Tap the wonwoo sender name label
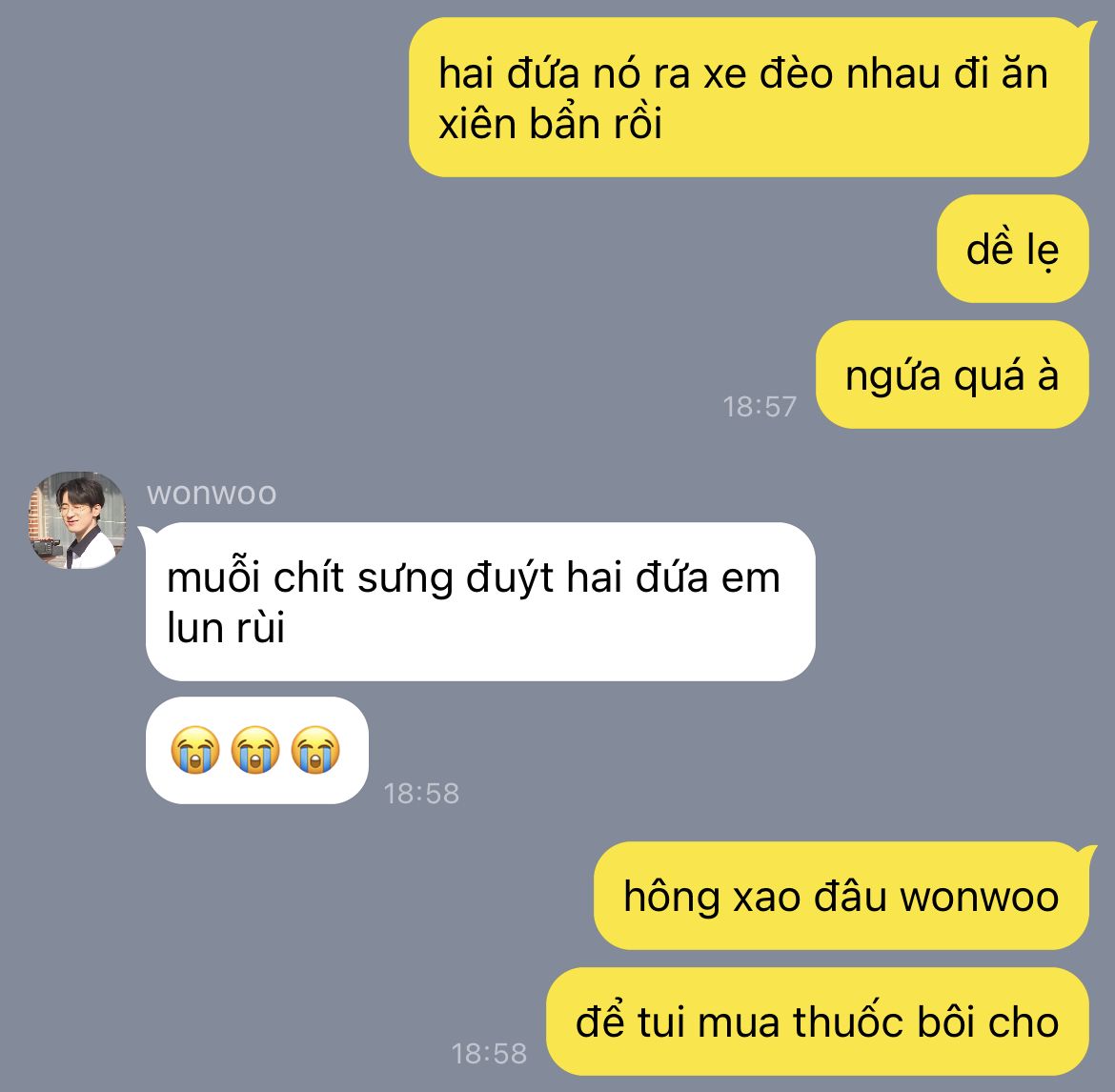The height and width of the screenshot is (1092, 1115). 212,493
